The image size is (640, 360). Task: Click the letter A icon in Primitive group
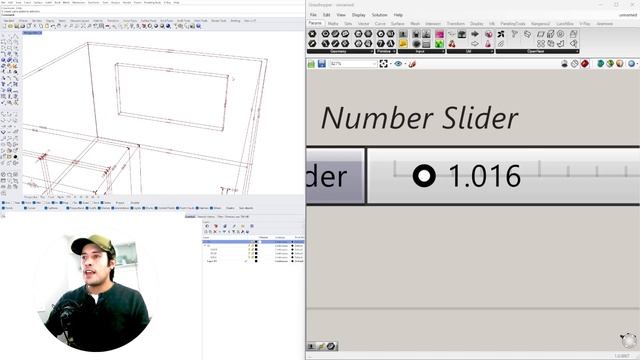[391, 44]
